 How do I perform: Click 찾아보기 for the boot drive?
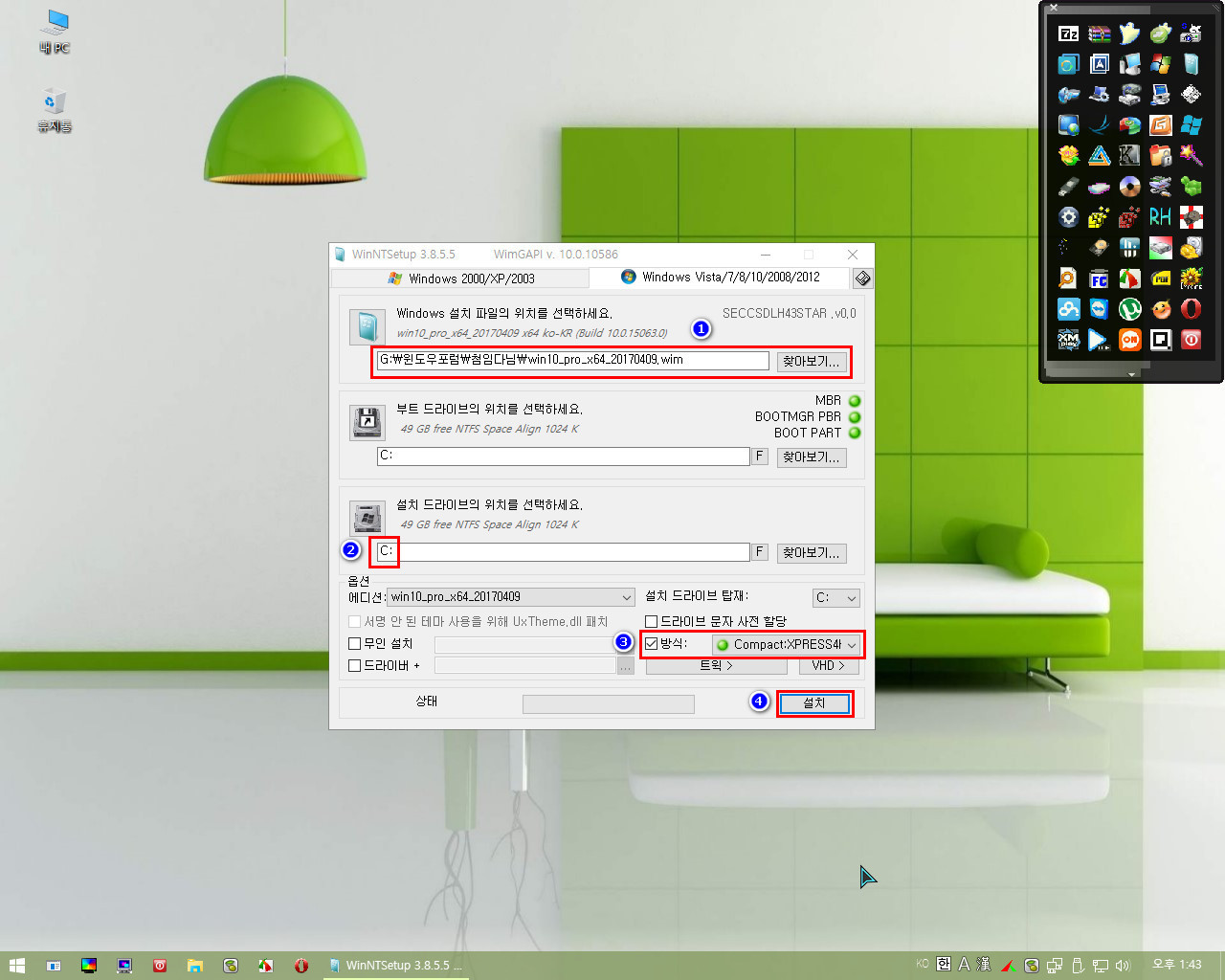812,457
